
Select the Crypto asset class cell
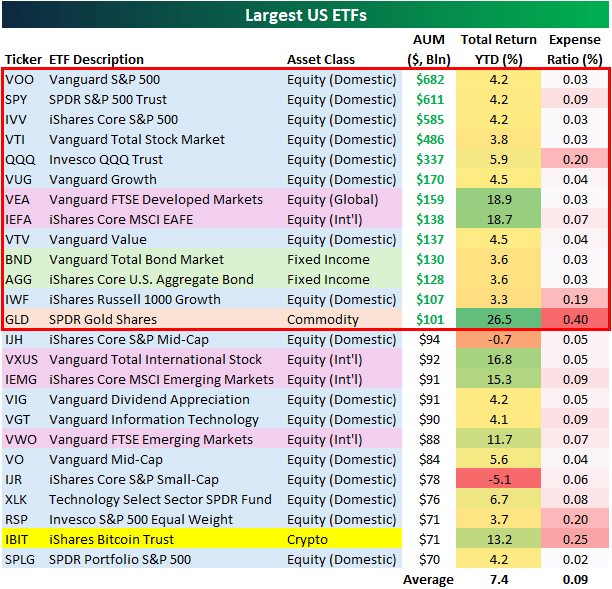309,539
